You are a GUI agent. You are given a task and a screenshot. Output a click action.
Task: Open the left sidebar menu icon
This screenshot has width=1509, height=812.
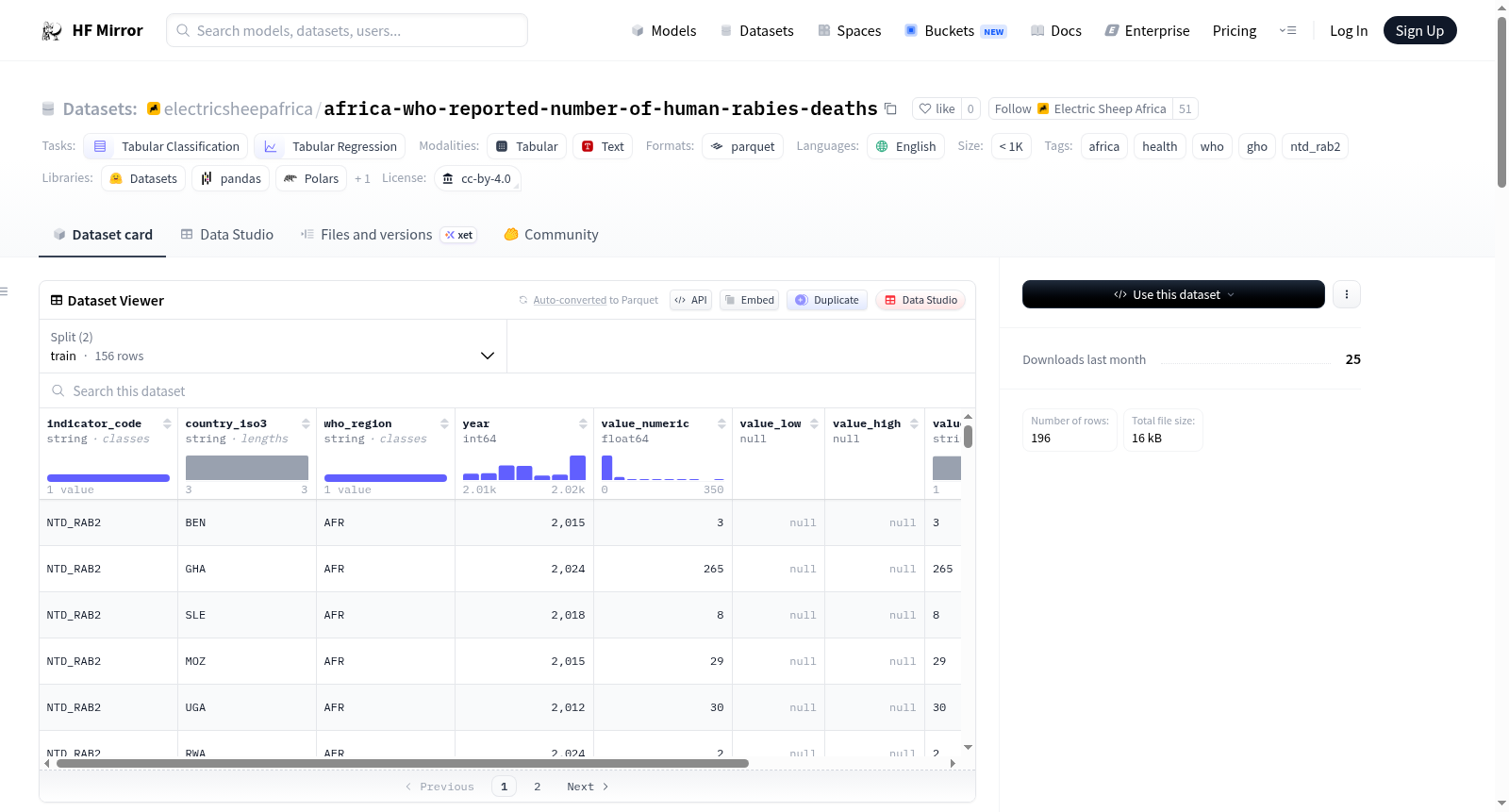pos(5,291)
